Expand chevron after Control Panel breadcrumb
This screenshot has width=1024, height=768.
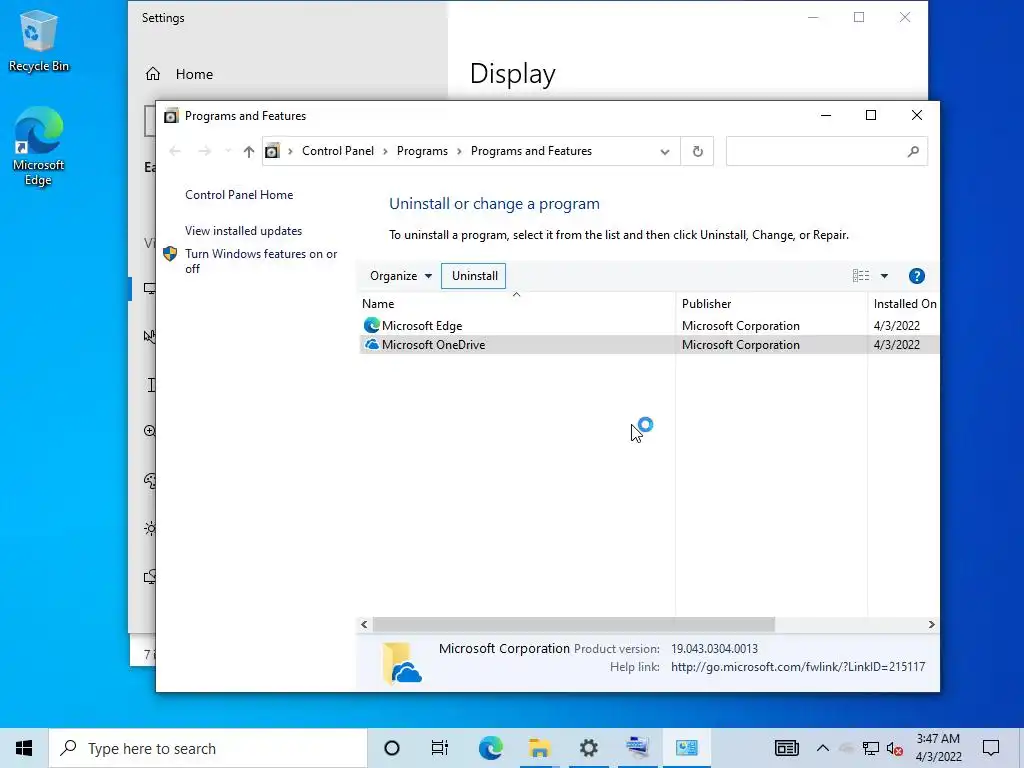coord(385,152)
